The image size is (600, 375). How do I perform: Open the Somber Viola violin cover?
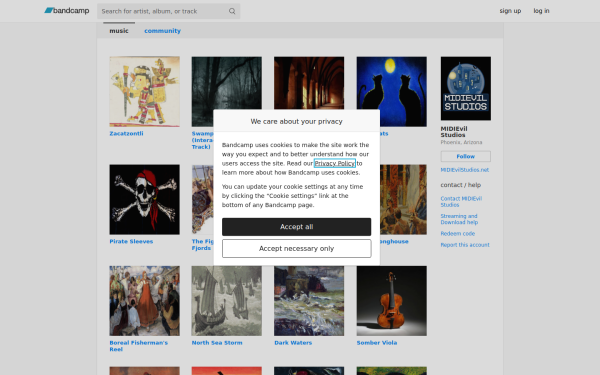pyautogui.click(x=391, y=301)
